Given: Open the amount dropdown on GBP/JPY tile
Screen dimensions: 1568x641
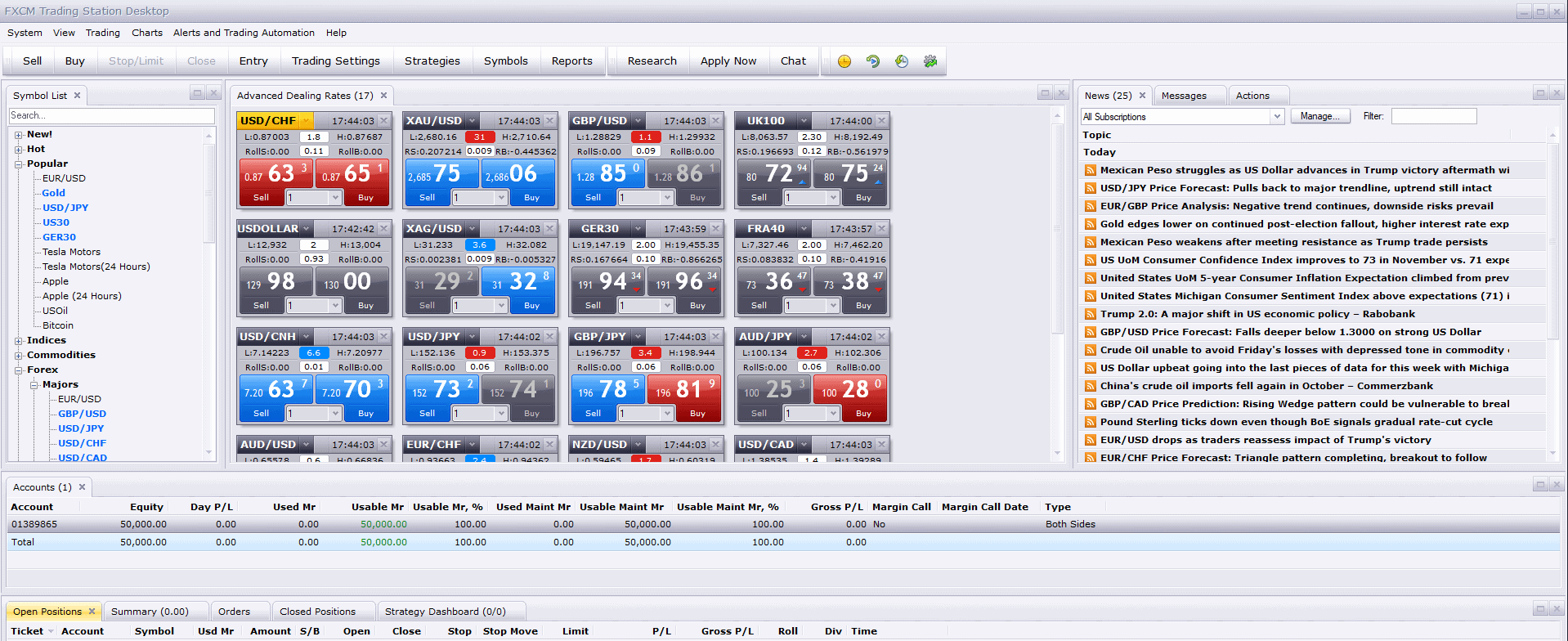Looking at the screenshot, I should (667, 414).
